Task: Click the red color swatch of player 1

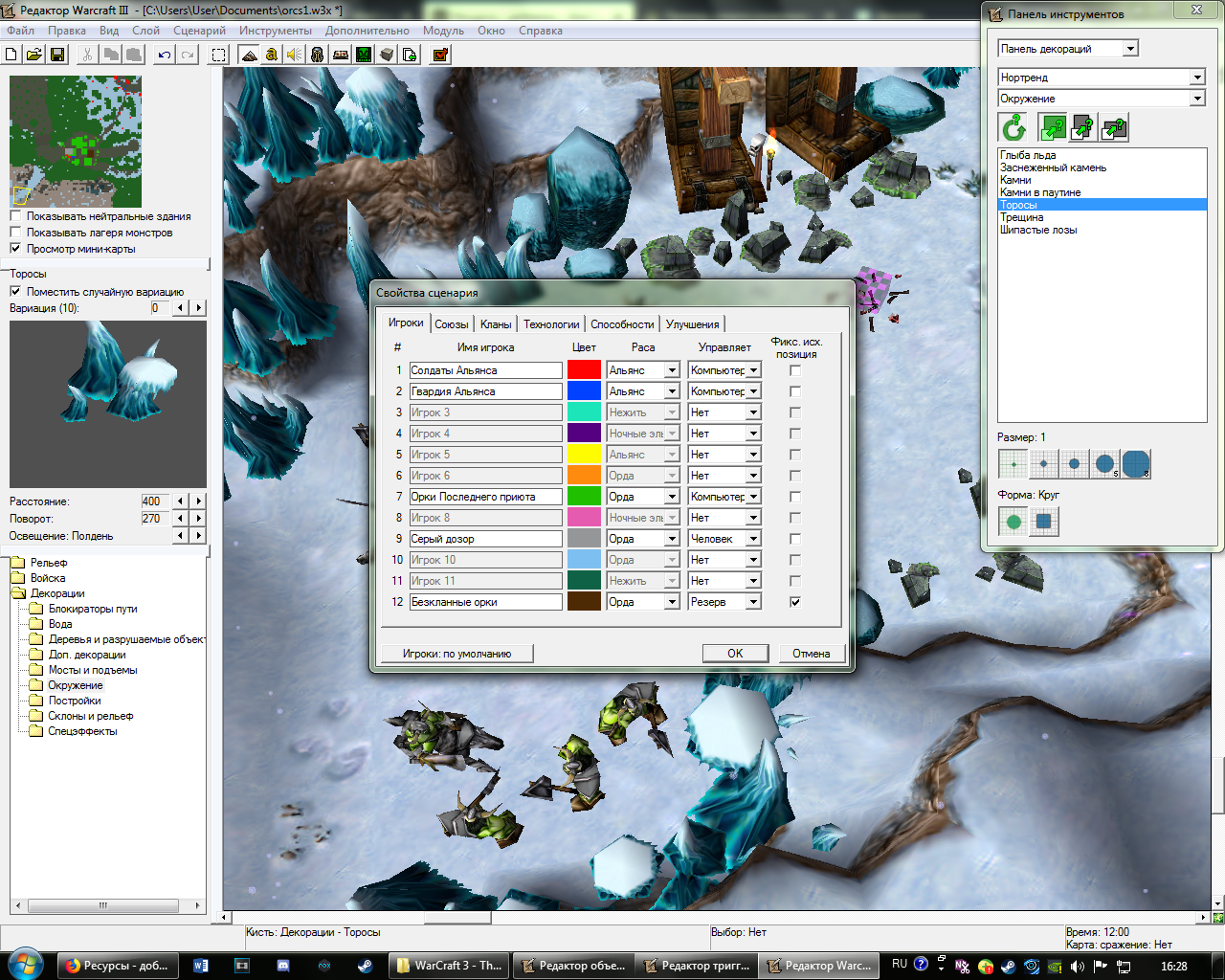Action: (584, 370)
